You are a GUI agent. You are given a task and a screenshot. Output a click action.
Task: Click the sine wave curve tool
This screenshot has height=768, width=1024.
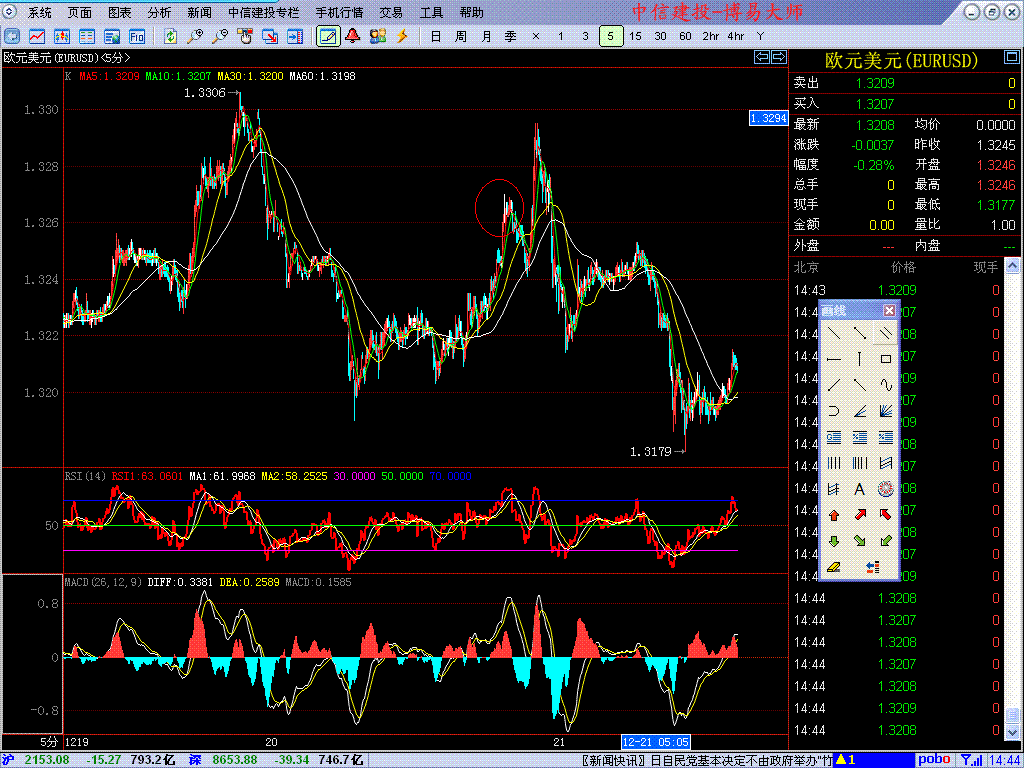pos(885,384)
